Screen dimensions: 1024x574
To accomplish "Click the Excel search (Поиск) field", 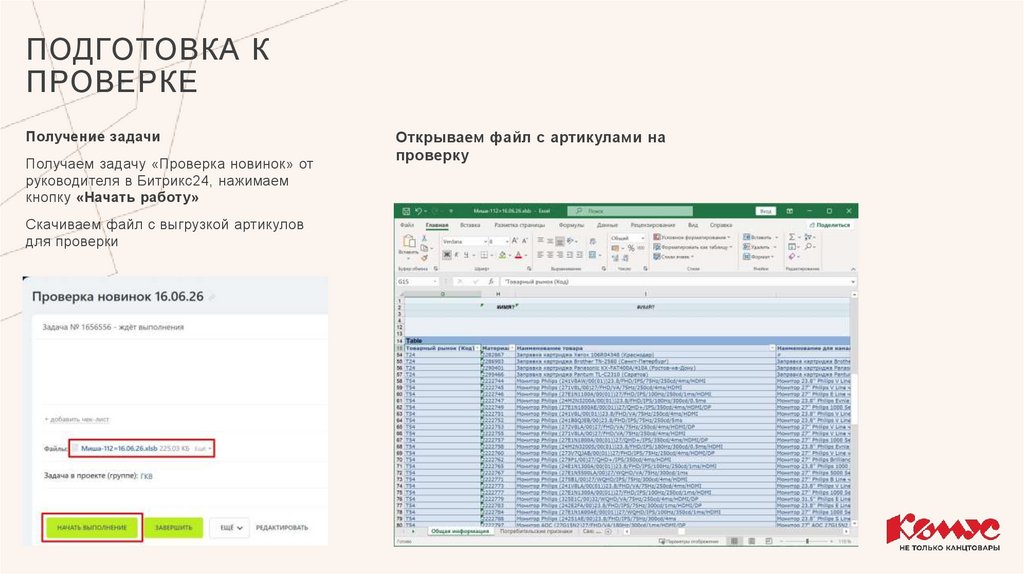I will pos(630,211).
